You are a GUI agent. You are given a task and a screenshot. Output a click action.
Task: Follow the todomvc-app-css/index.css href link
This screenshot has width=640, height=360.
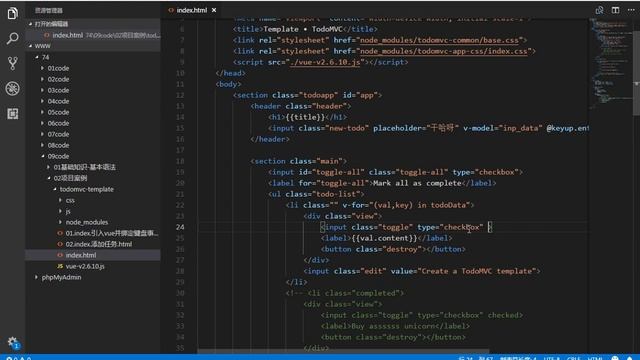click(x=444, y=51)
